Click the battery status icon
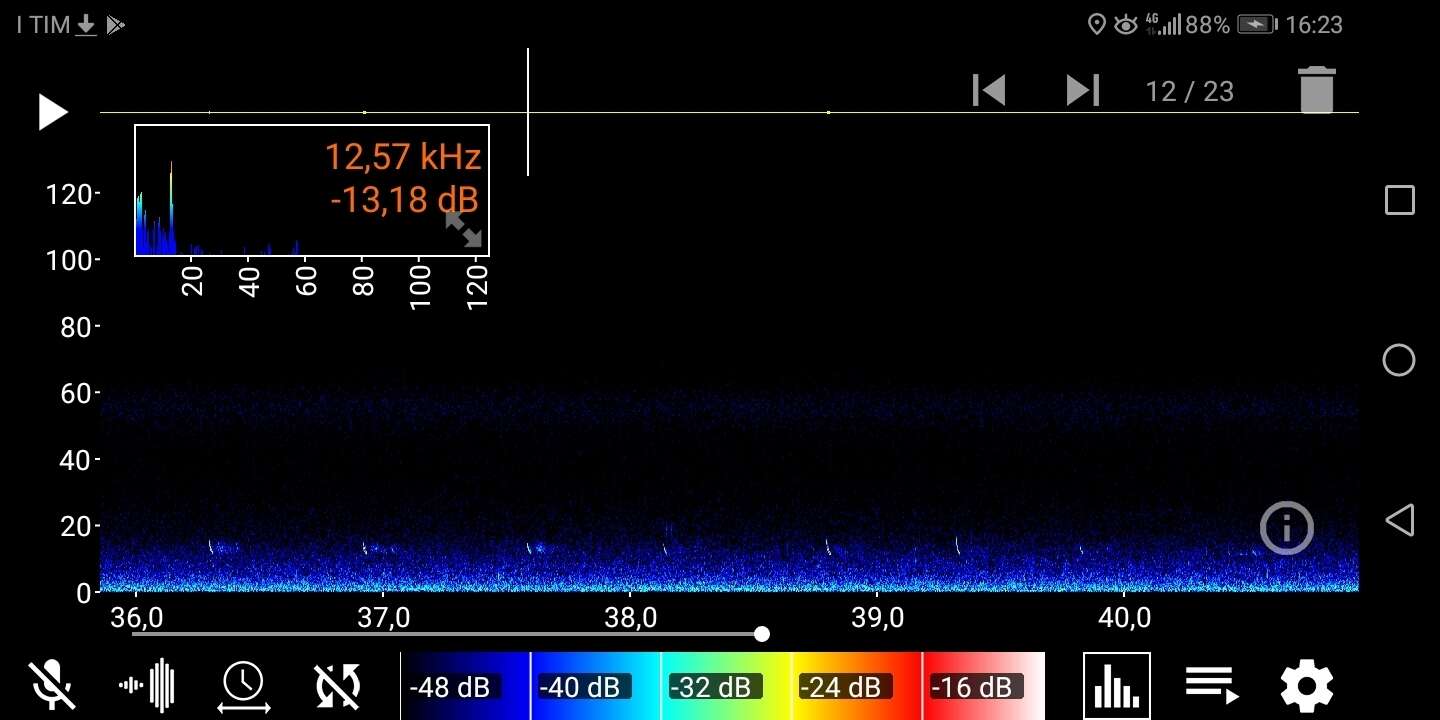Screen dimensions: 1440x720 tap(1258, 25)
